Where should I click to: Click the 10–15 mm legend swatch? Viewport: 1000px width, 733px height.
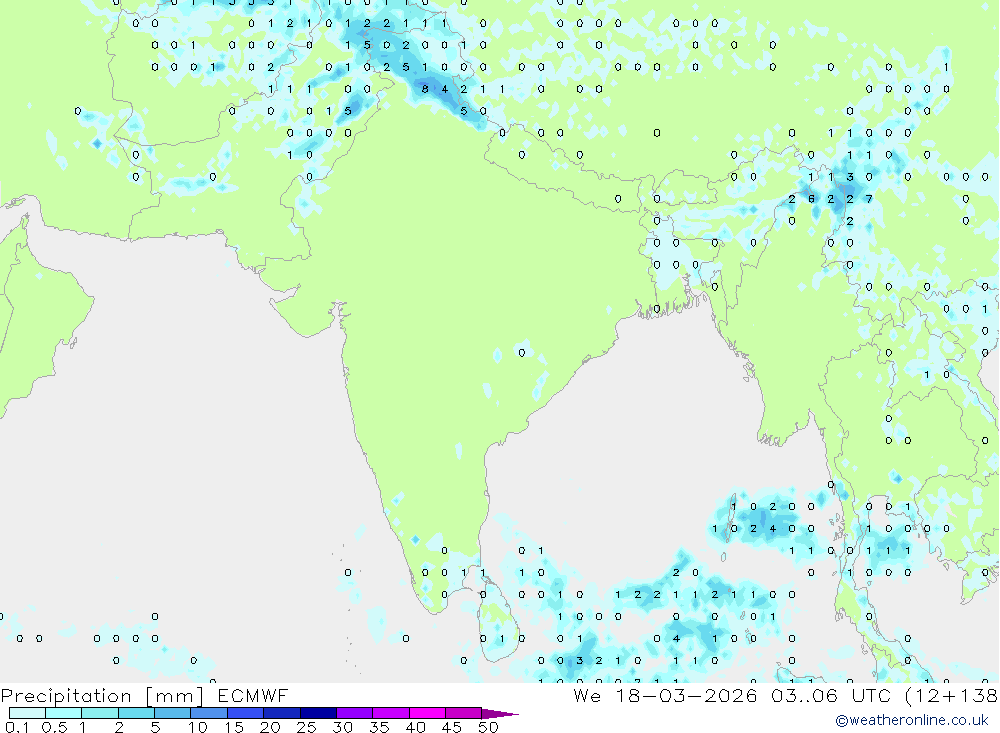pyautogui.click(x=209, y=713)
